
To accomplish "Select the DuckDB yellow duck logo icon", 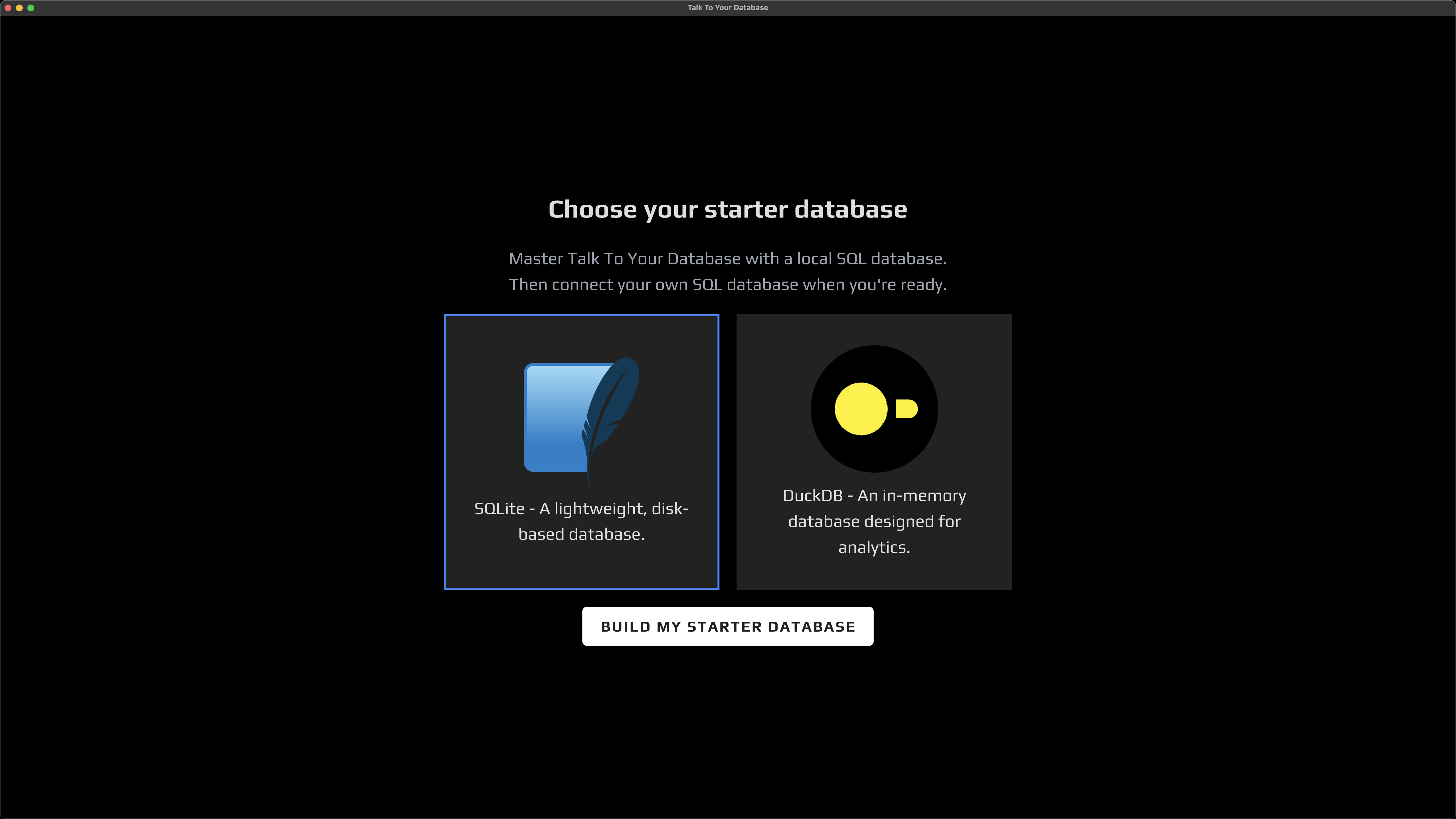I will pos(874,409).
